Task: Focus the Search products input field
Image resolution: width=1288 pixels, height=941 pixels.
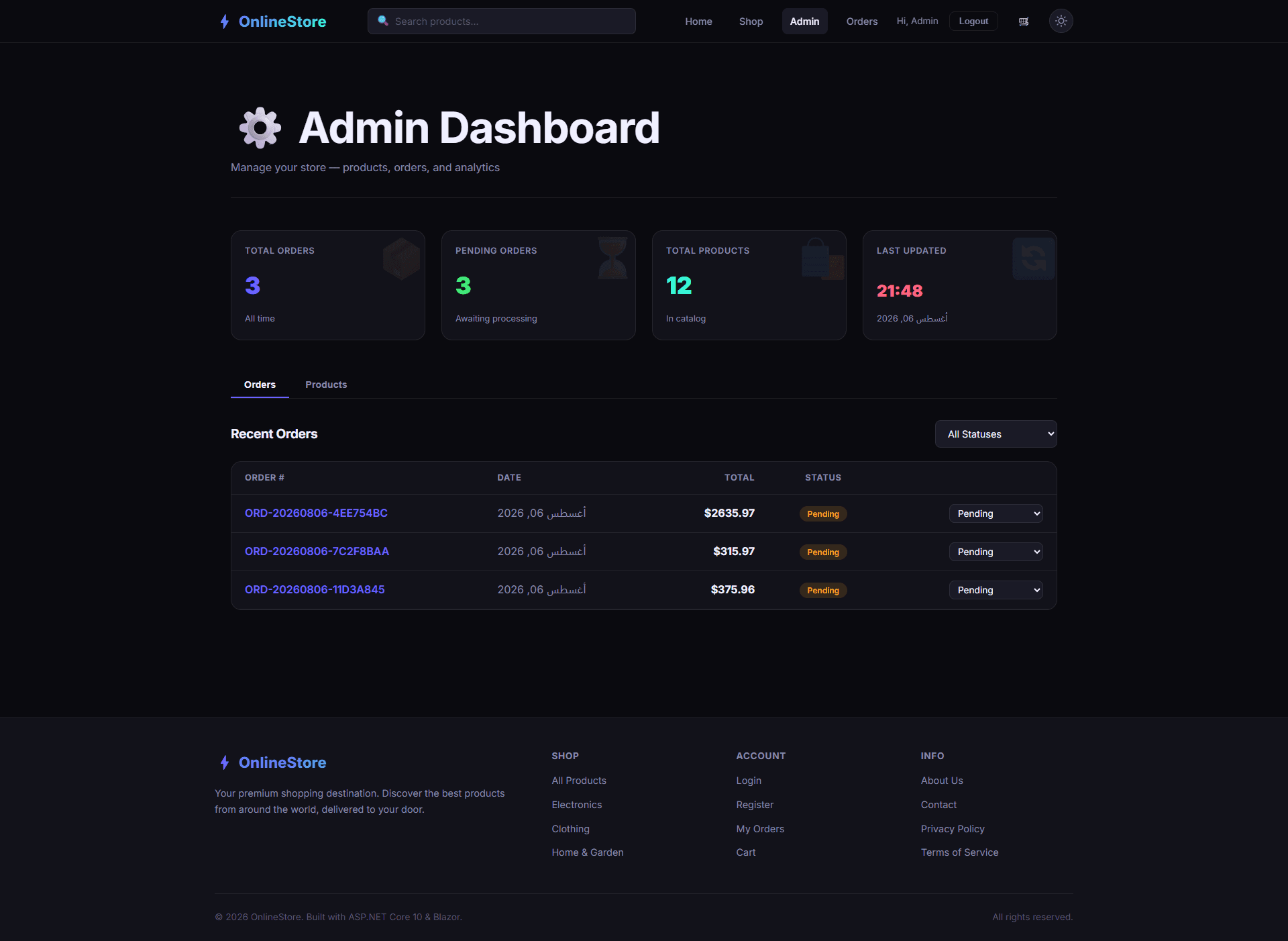Action: [501, 21]
